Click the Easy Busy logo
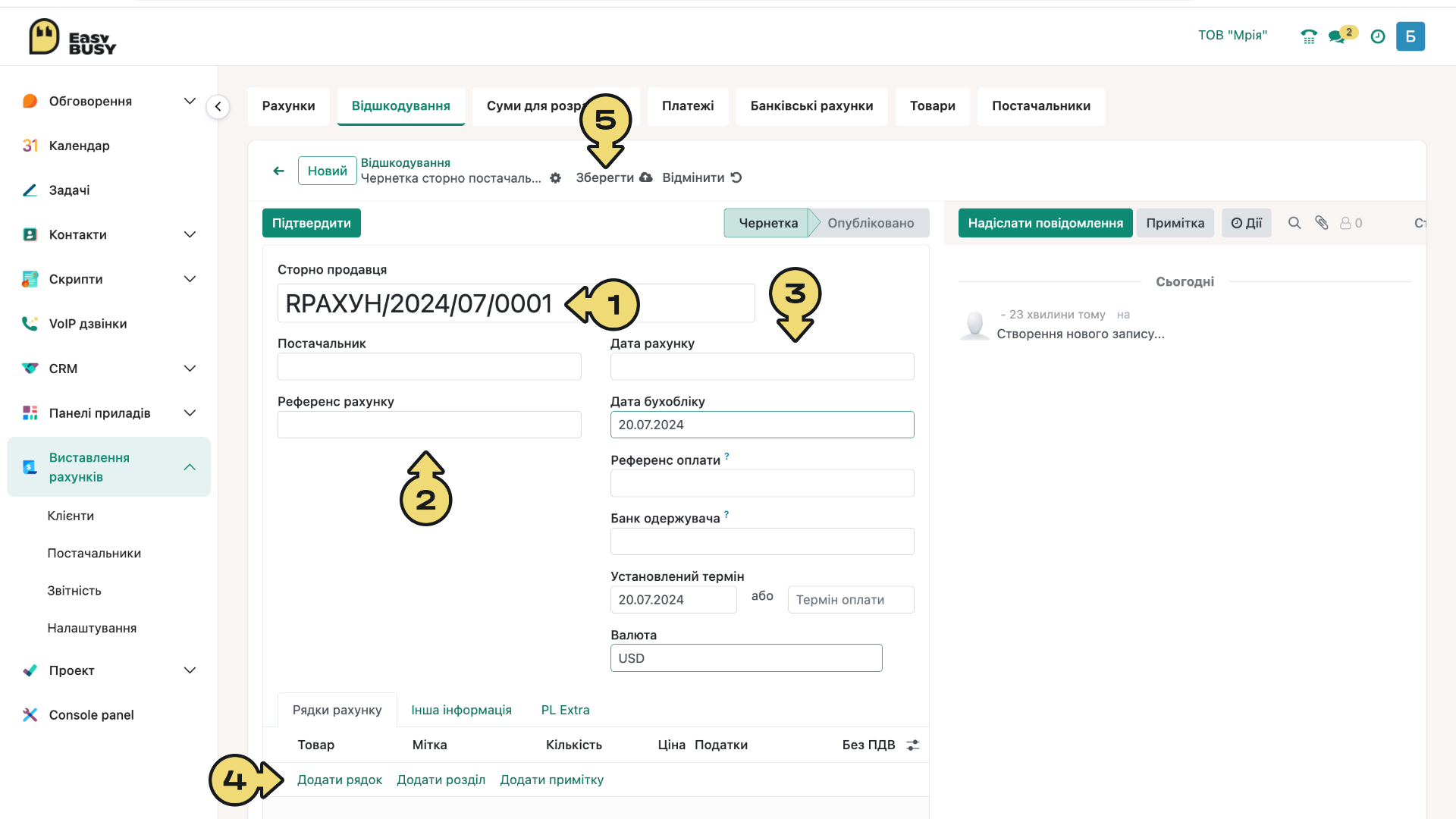Screen dimensions: 1456x819 (x=73, y=36)
